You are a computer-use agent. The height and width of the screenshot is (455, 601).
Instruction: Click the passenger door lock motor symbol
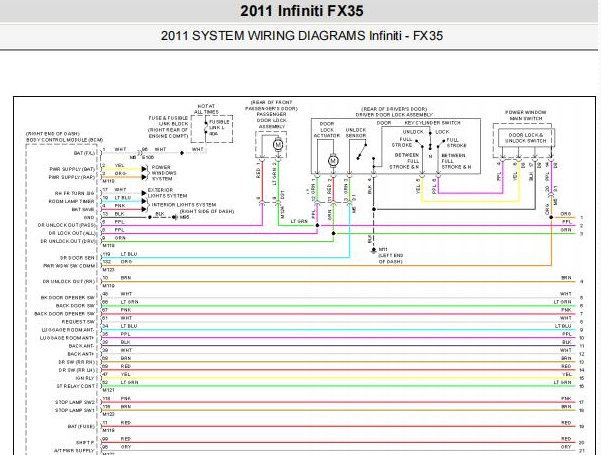[278, 145]
